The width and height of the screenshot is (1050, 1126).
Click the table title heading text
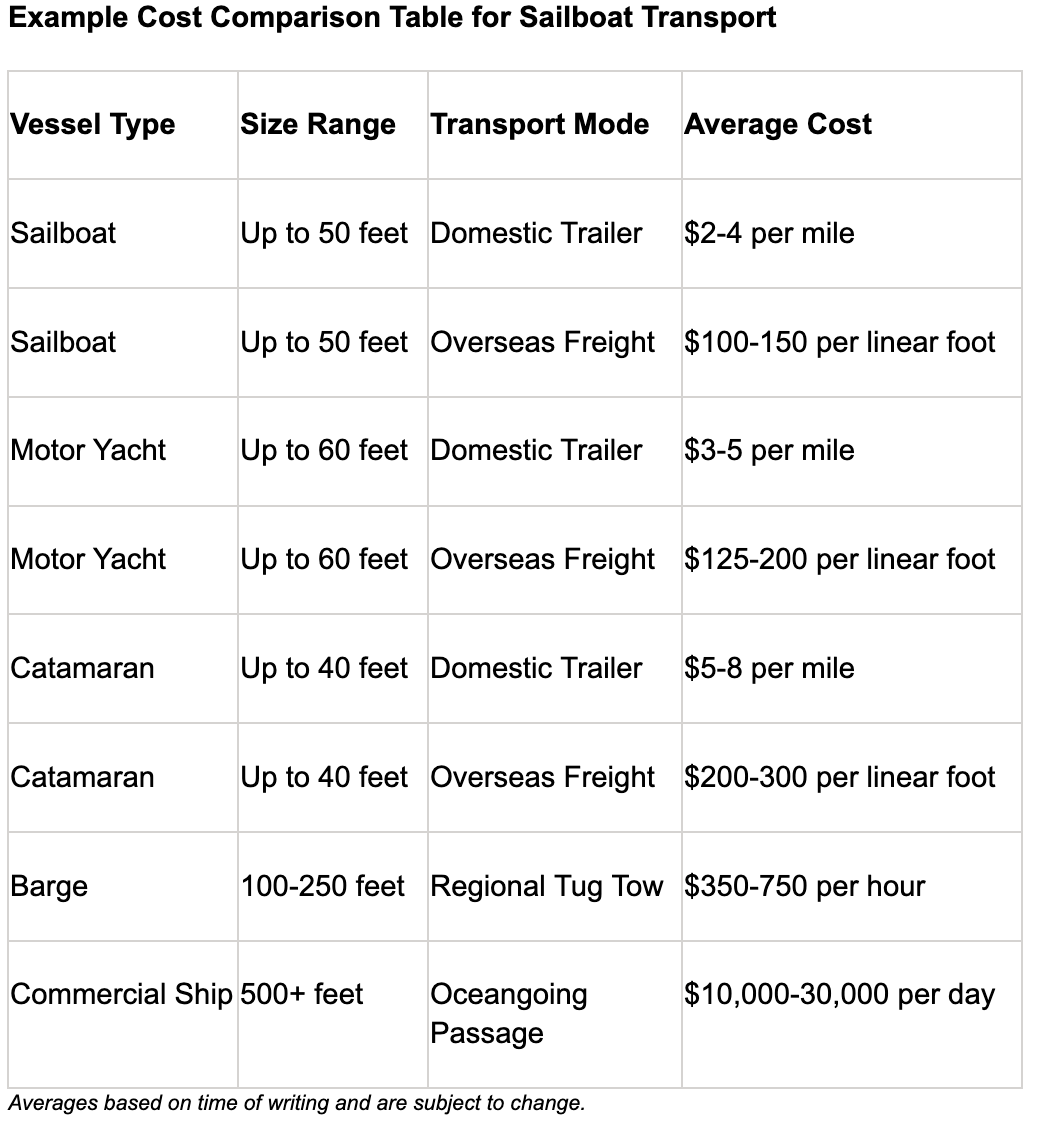392,18
